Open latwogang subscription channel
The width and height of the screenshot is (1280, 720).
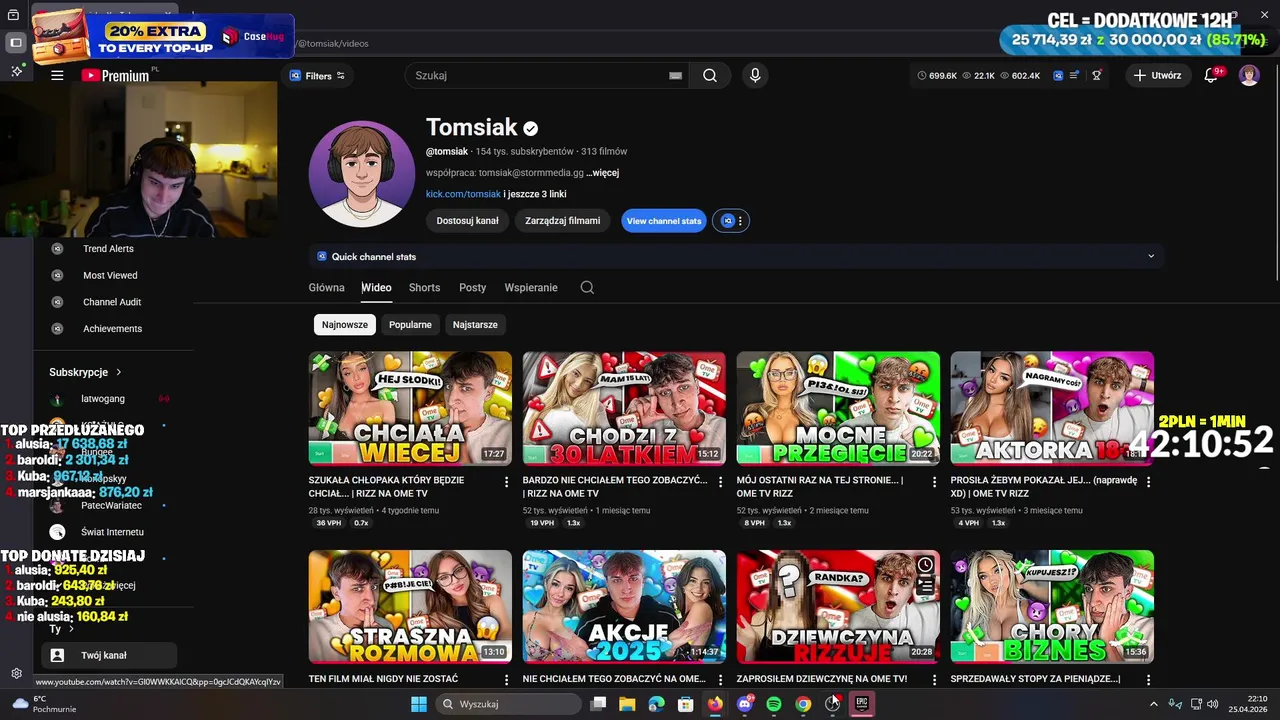(x=103, y=399)
